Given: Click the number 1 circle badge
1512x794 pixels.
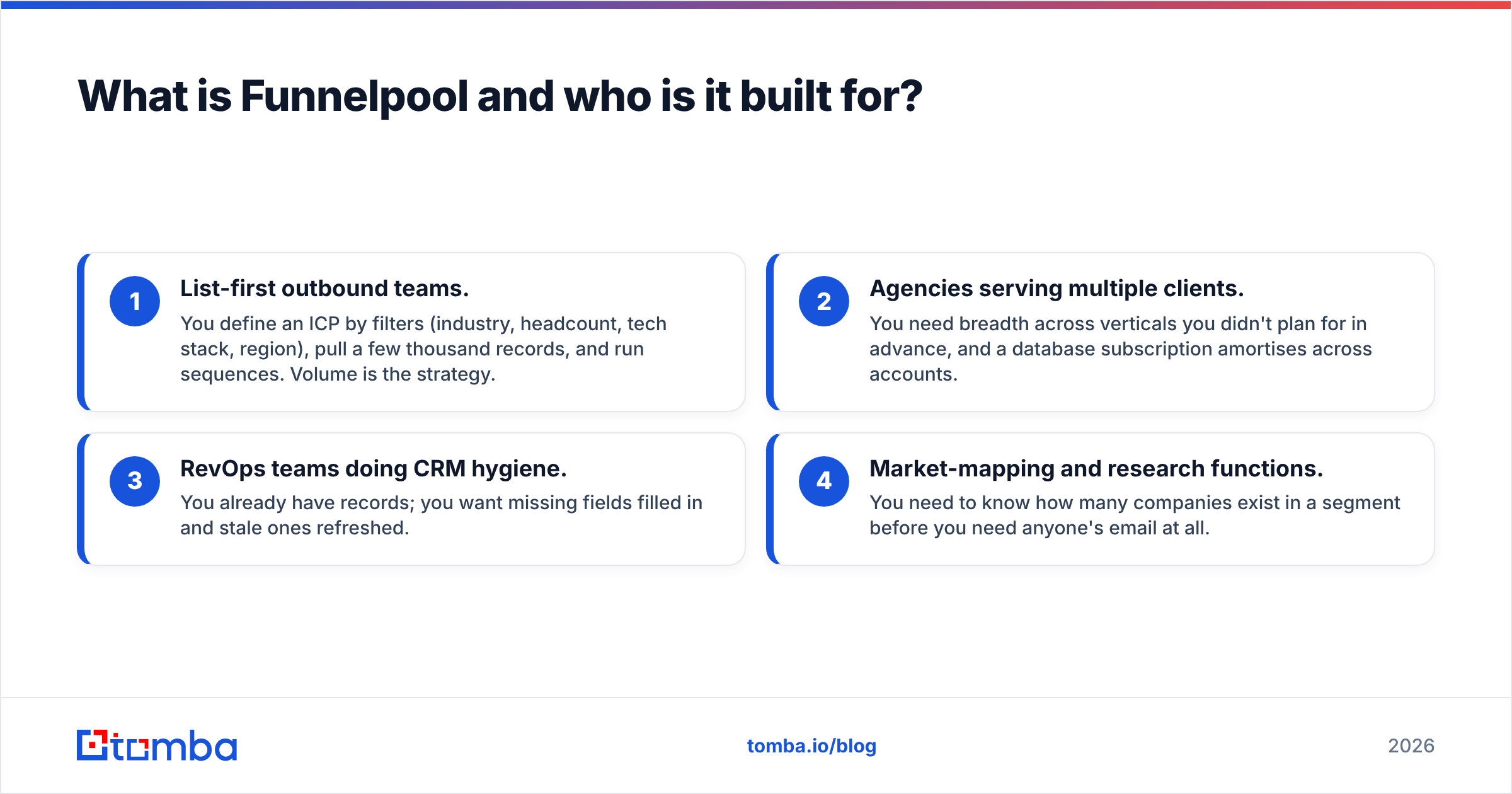Looking at the screenshot, I should pyautogui.click(x=135, y=301).
